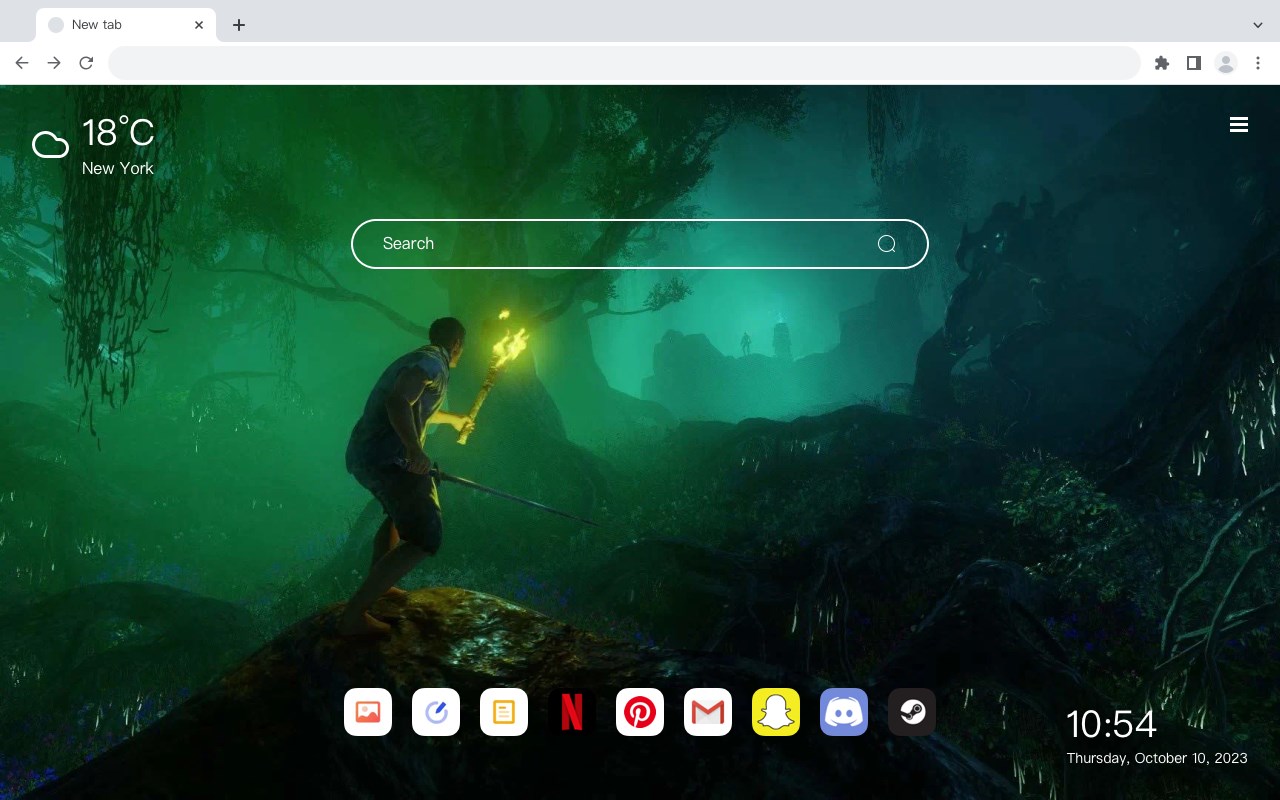
Task: Open the browser extensions puzzle icon
Action: 1161,63
